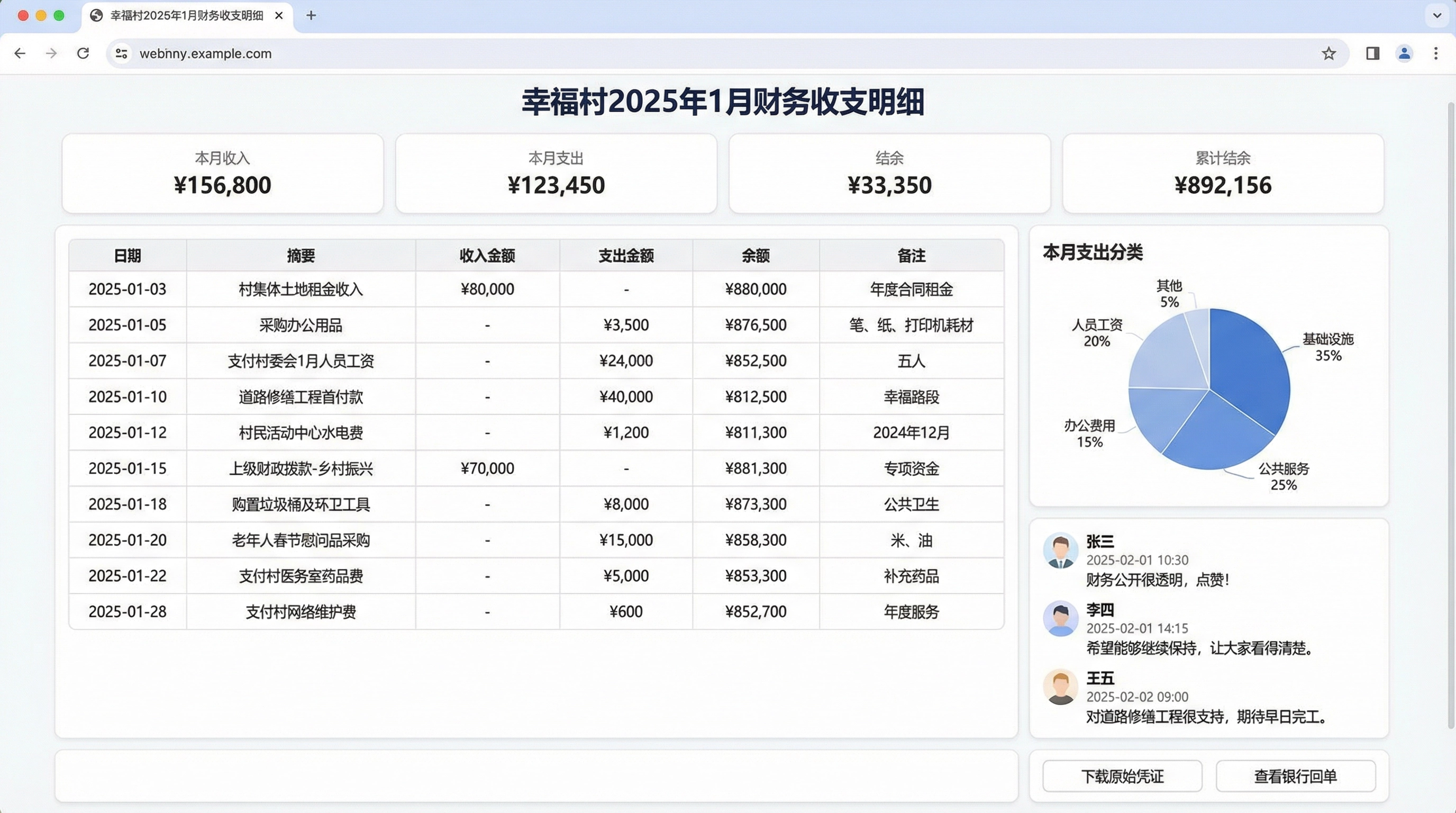The height and width of the screenshot is (813, 1456).
Task: Click the 本月收入 summary card
Action: [x=223, y=173]
